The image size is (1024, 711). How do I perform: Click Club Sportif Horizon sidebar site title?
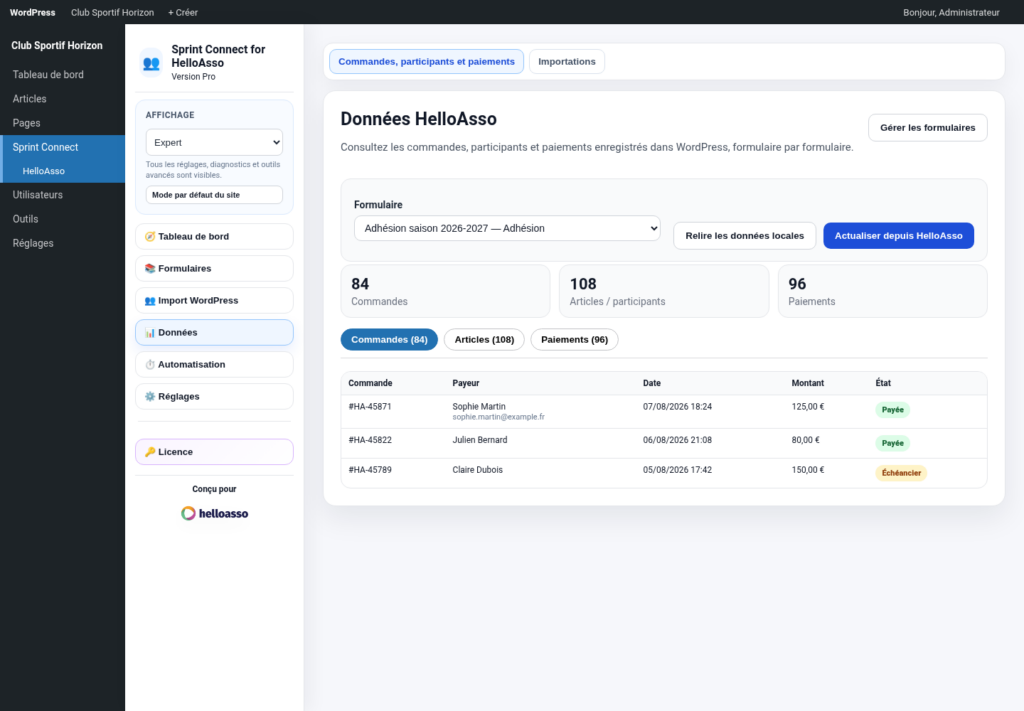pos(57,45)
